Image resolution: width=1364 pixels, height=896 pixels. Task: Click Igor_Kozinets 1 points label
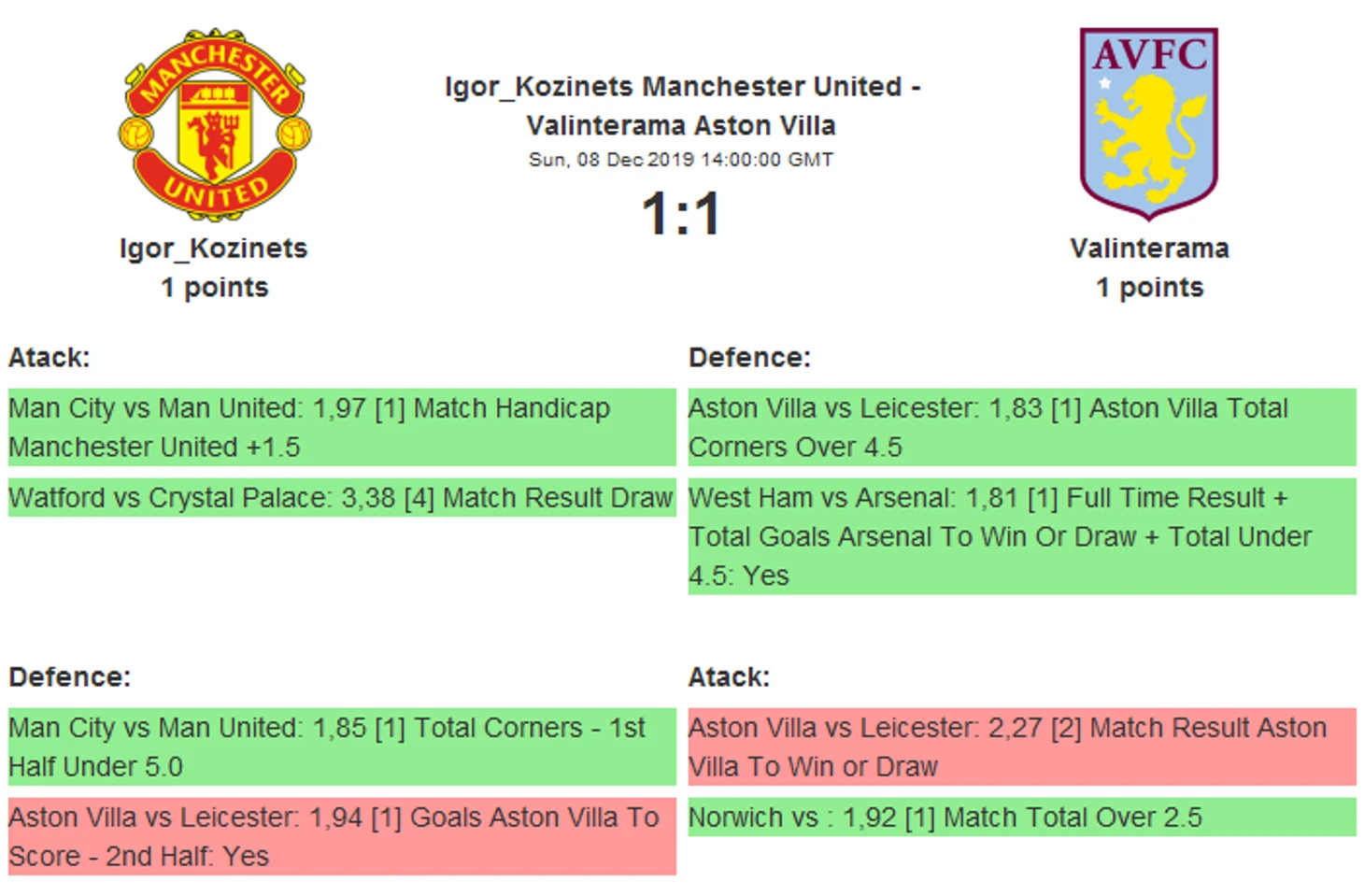[214, 288]
